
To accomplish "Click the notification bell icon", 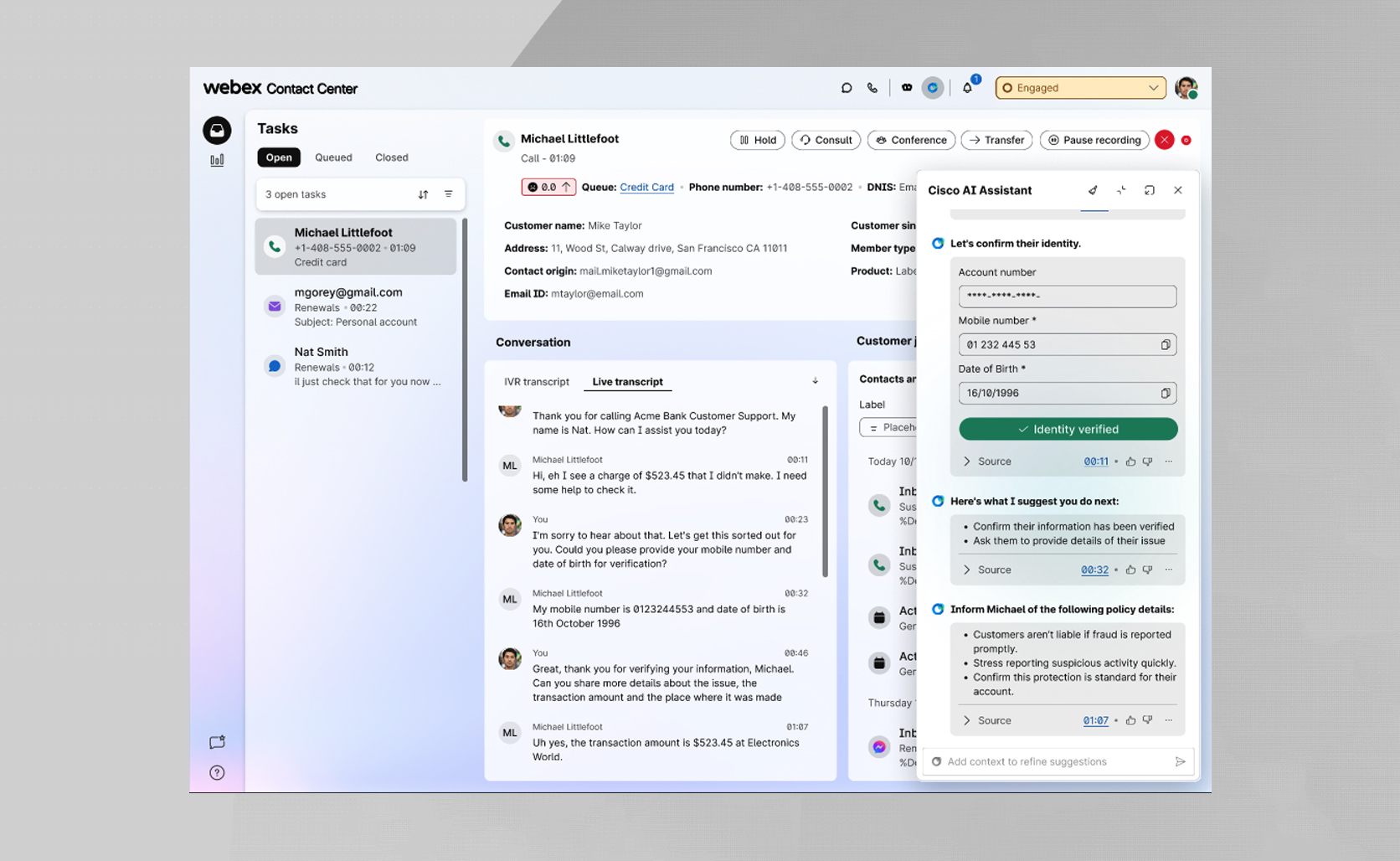I will (x=967, y=88).
